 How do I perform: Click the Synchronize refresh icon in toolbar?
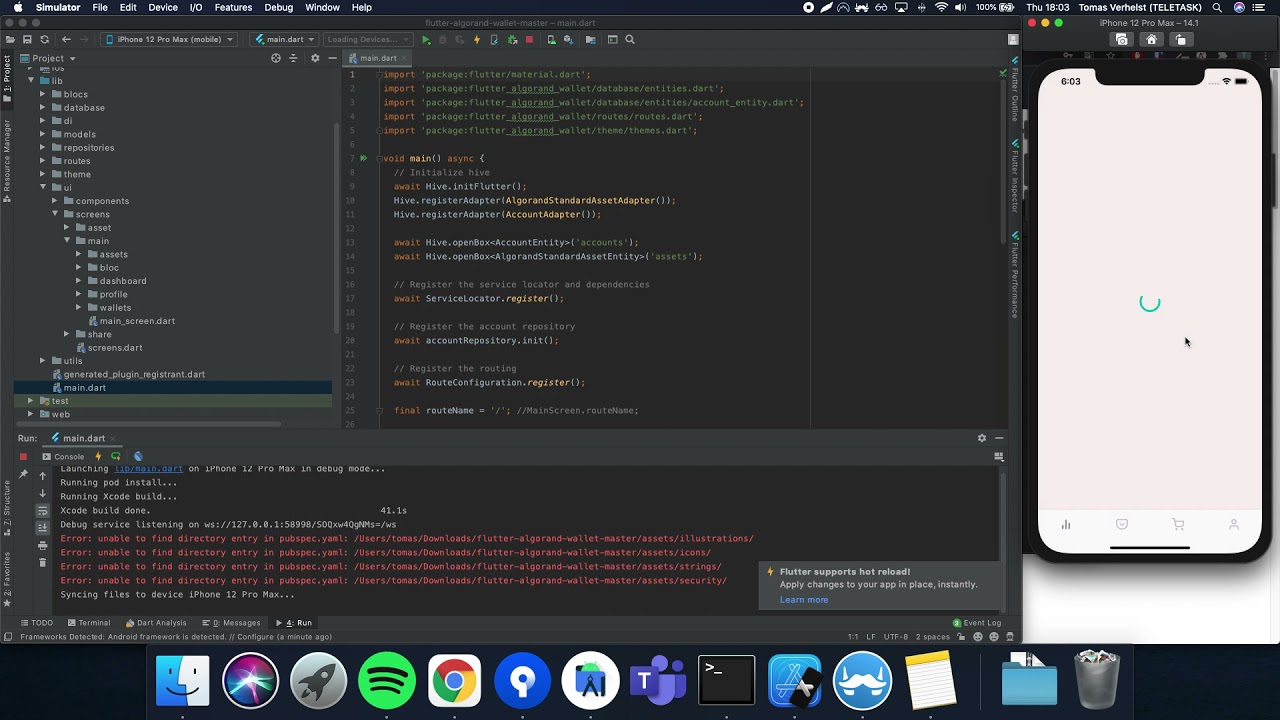point(44,40)
